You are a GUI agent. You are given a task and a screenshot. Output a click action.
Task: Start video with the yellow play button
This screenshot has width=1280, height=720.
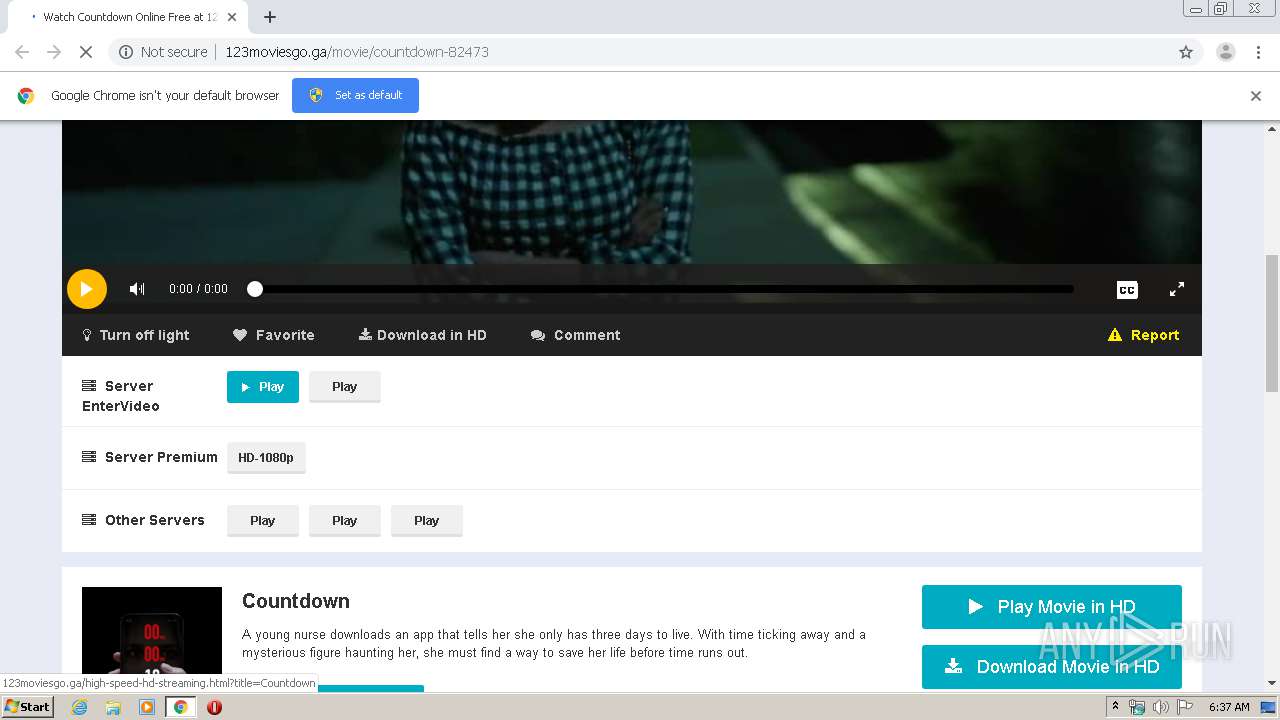point(87,289)
